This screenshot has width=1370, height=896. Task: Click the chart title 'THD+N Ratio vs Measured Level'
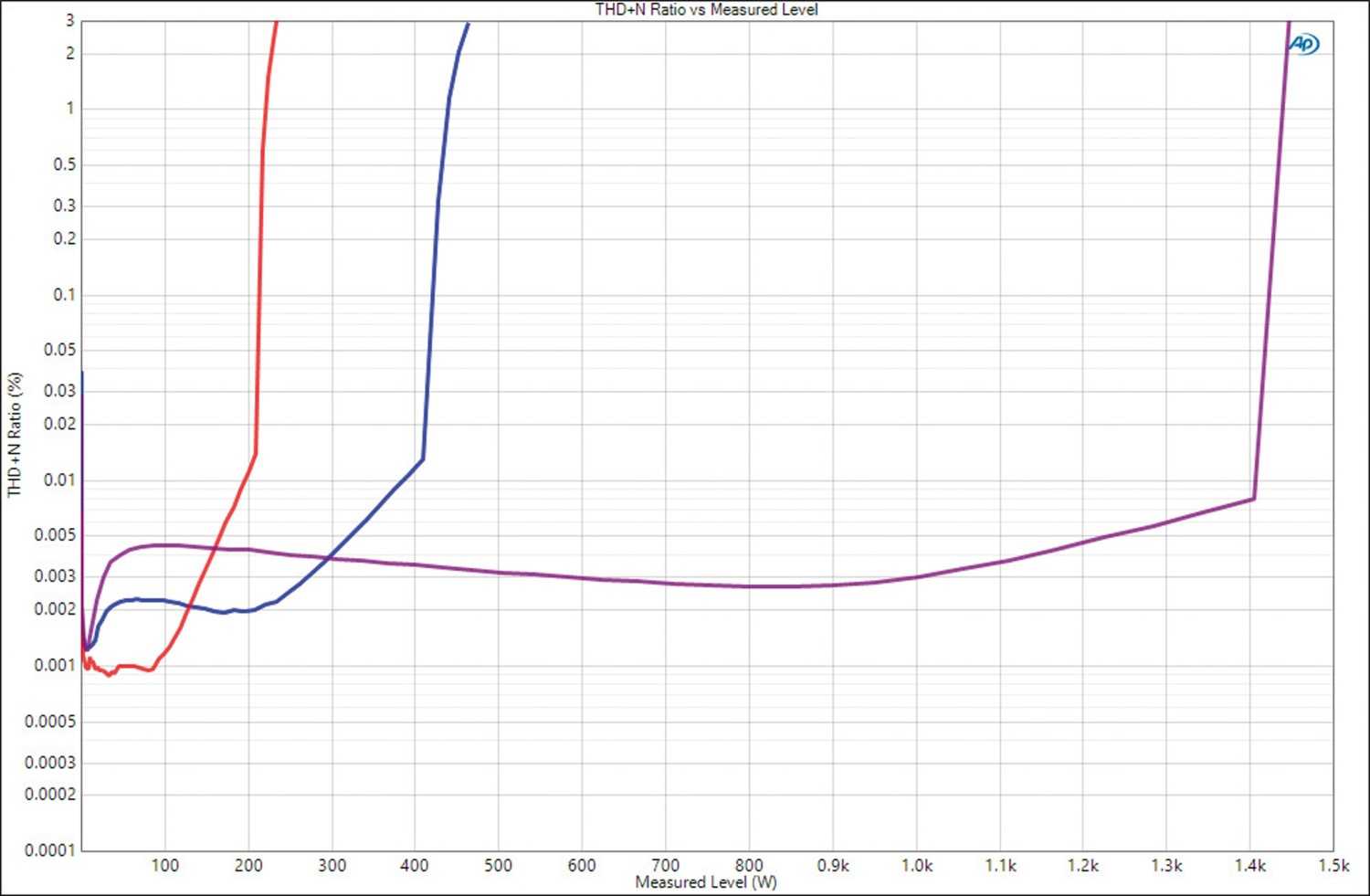706,9
